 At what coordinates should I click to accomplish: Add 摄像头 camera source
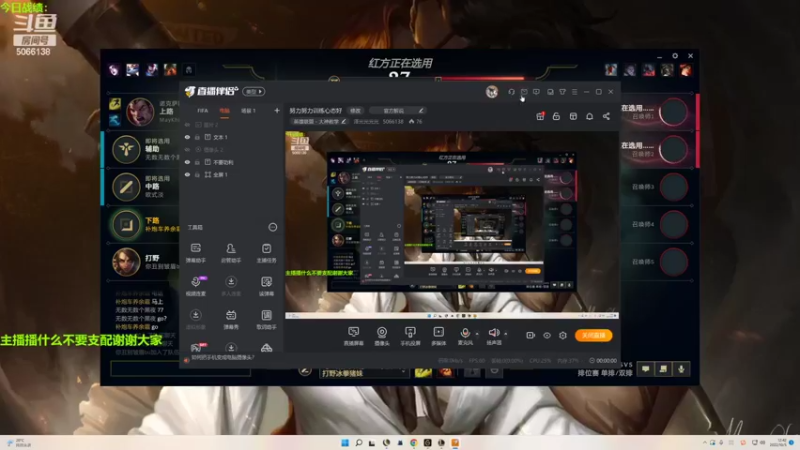(x=382, y=336)
